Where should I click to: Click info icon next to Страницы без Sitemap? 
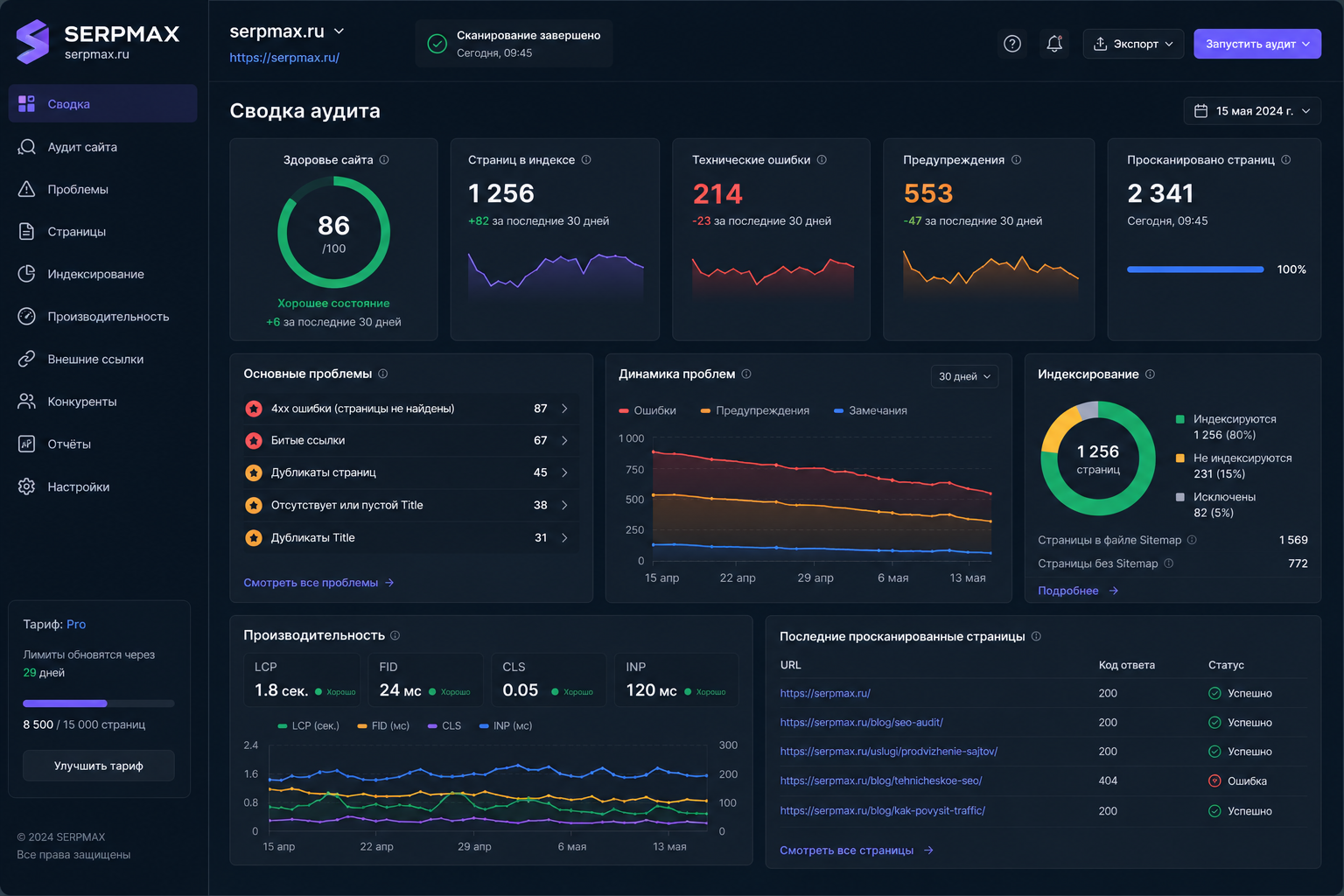click(1169, 563)
